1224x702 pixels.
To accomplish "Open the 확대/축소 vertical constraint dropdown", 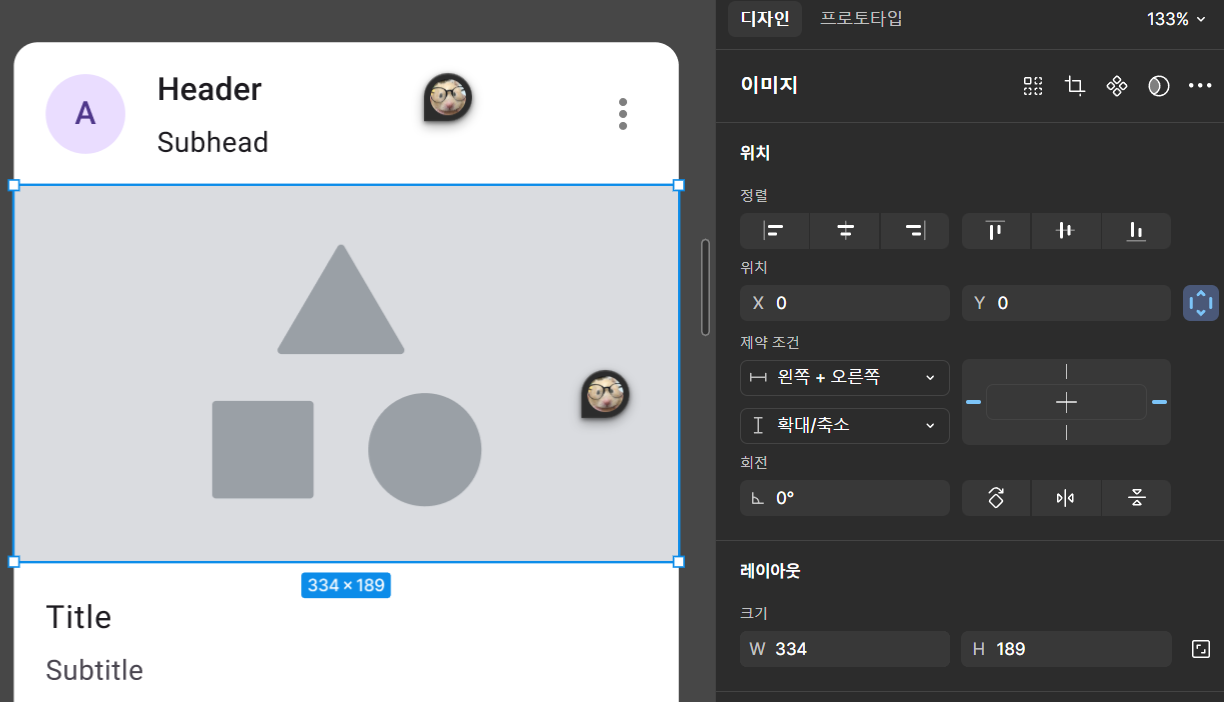I will click(845, 425).
